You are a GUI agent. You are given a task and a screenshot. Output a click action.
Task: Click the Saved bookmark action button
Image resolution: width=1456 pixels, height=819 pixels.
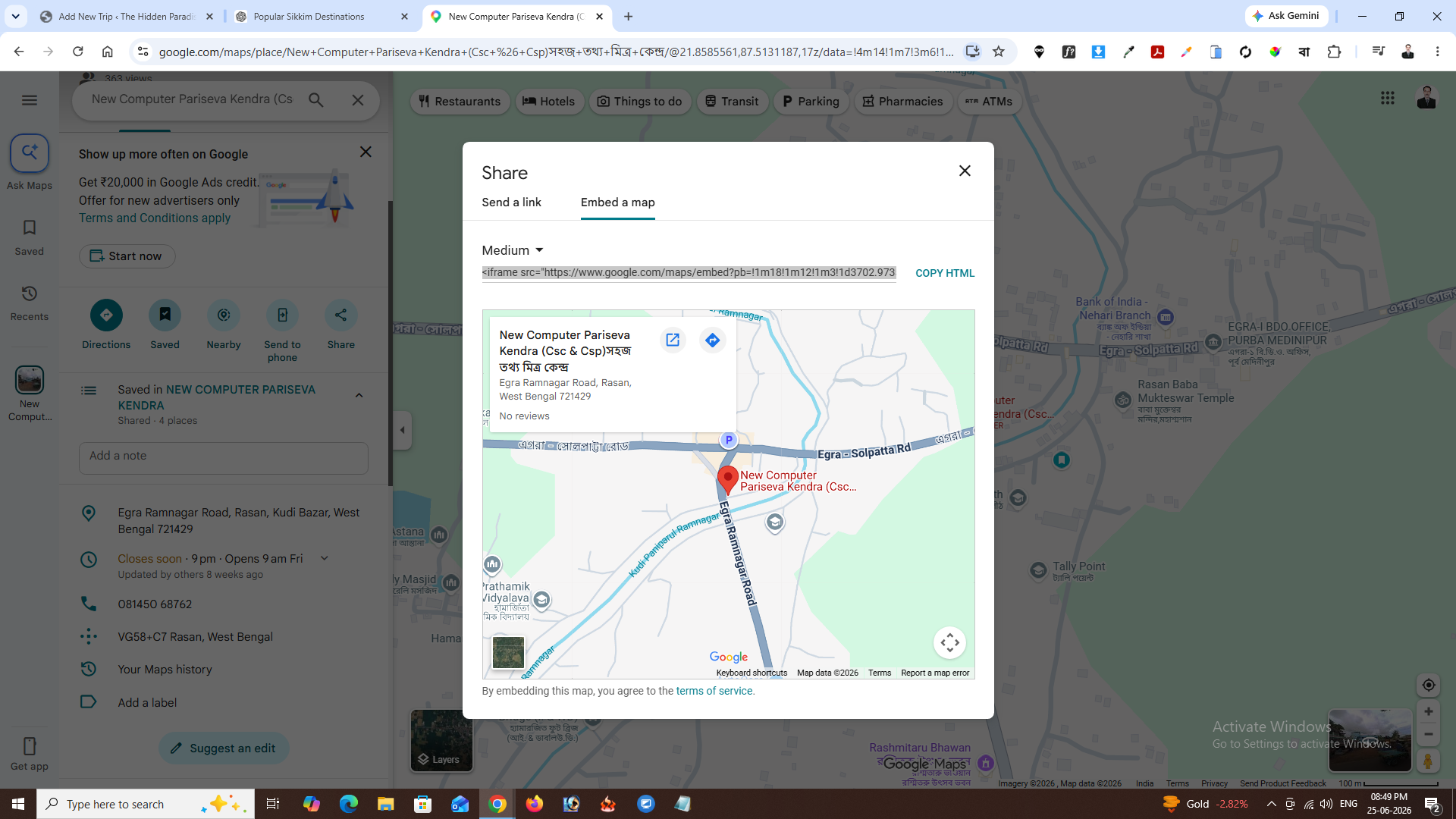click(x=165, y=325)
